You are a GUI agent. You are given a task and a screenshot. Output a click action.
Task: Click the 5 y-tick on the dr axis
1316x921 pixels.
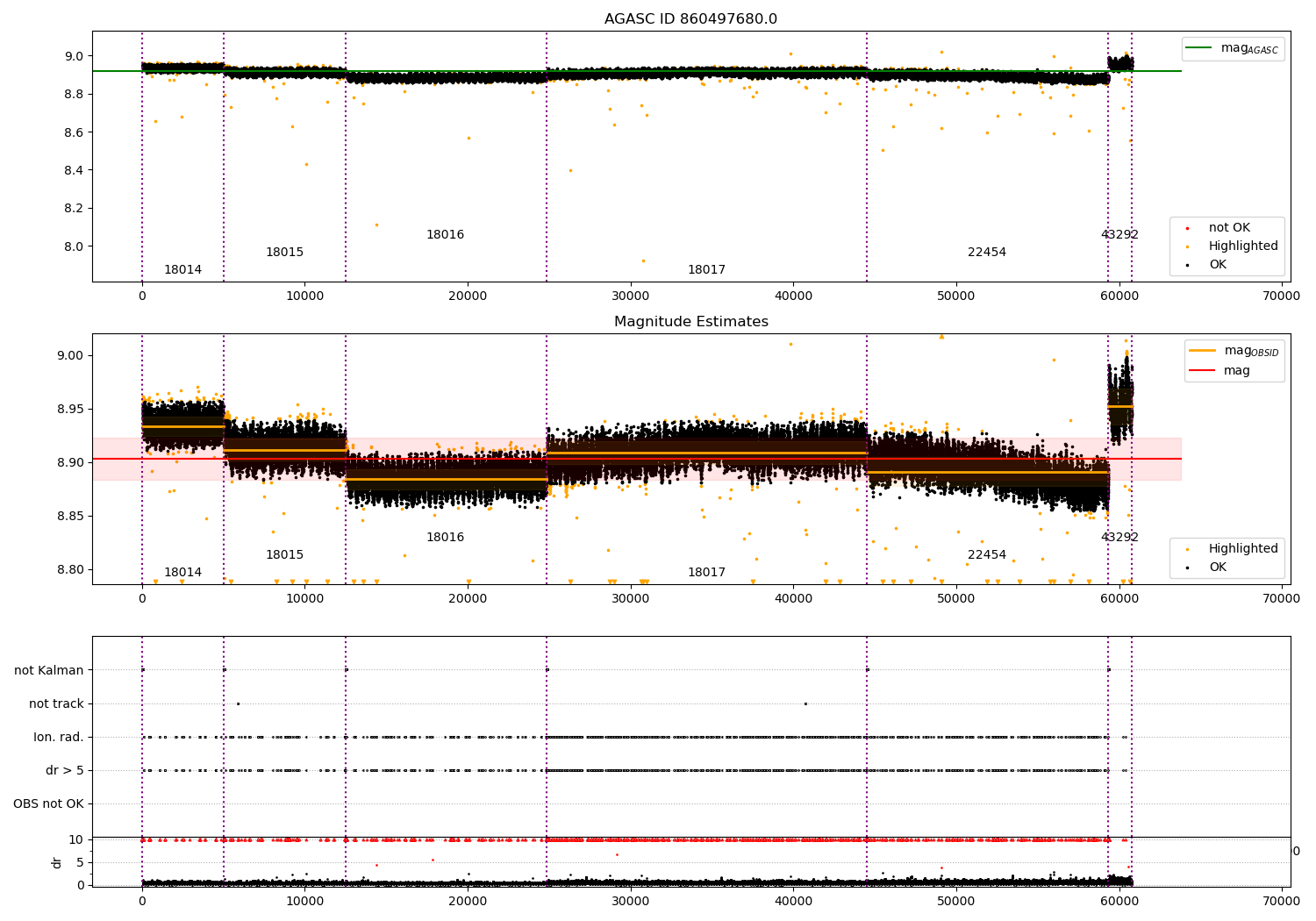point(80,862)
